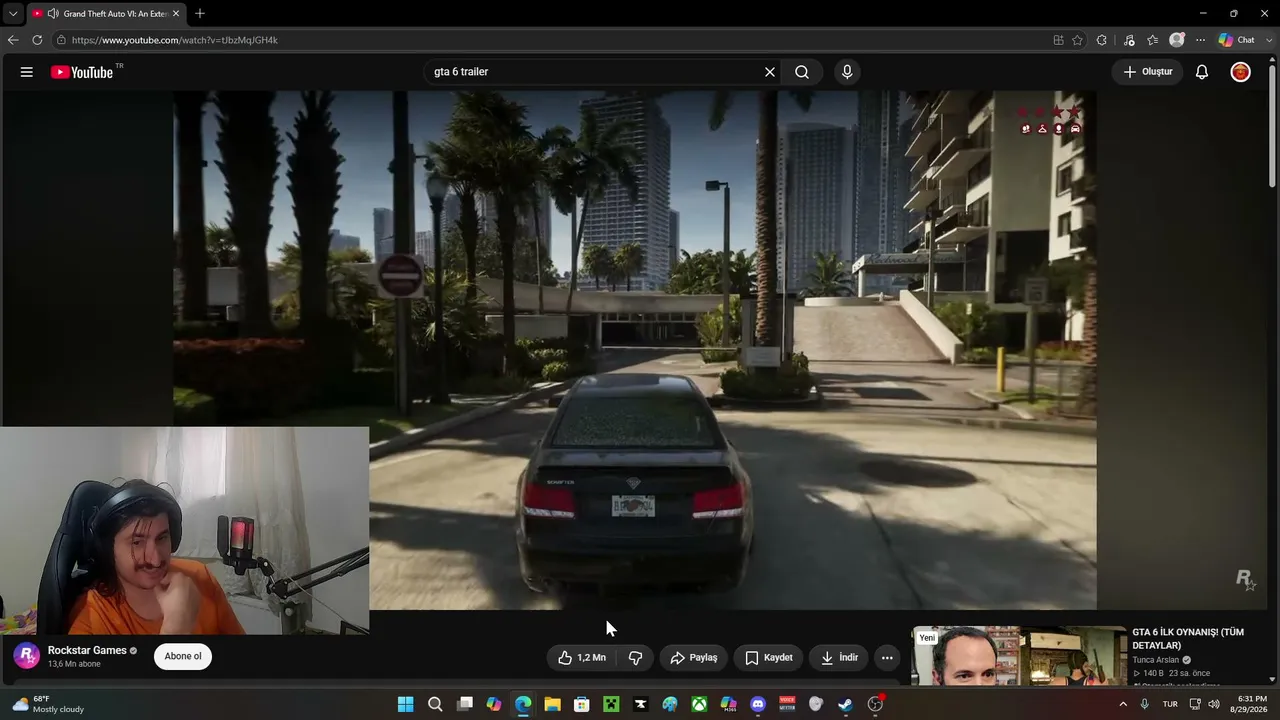The height and width of the screenshot is (720, 1280).
Task: Reload the YouTube page
Action: (37, 40)
